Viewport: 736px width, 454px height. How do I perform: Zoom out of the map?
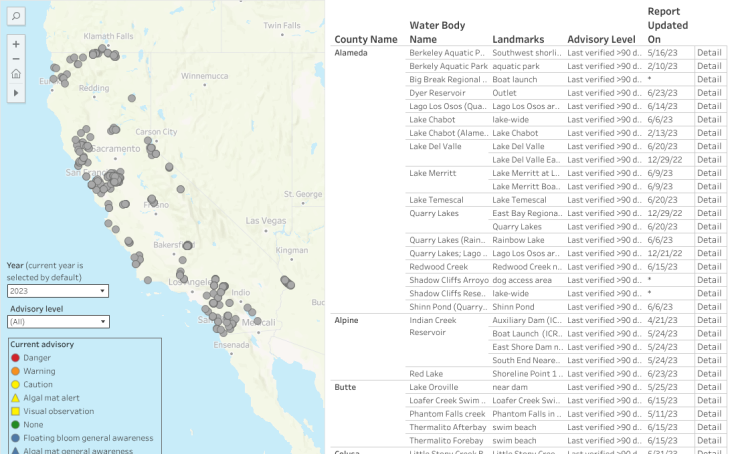click(16, 59)
